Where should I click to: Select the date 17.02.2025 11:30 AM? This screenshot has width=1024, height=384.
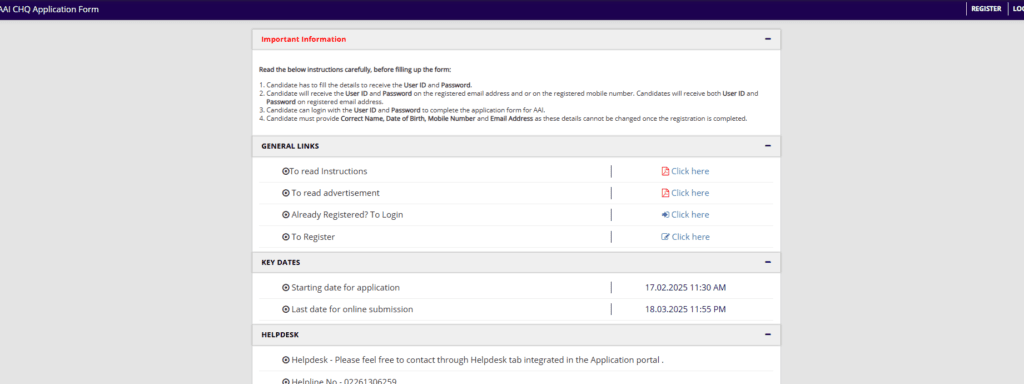[x=685, y=287]
